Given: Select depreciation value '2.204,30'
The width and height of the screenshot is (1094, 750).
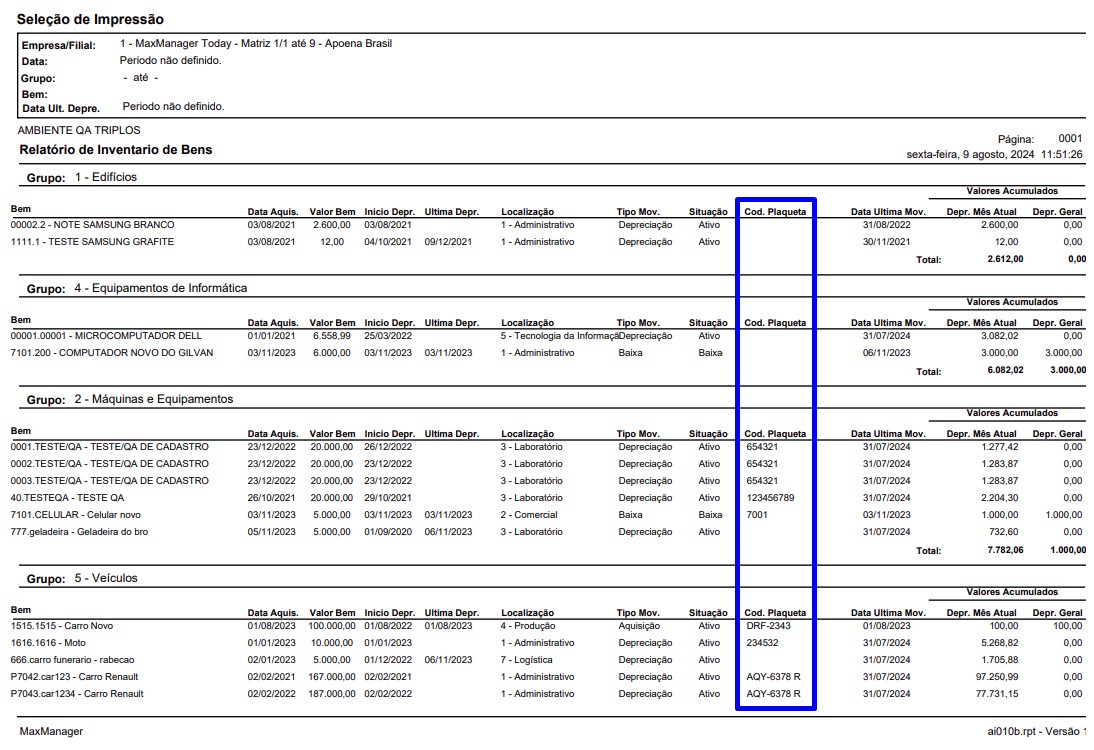Looking at the screenshot, I should 1000,497.
